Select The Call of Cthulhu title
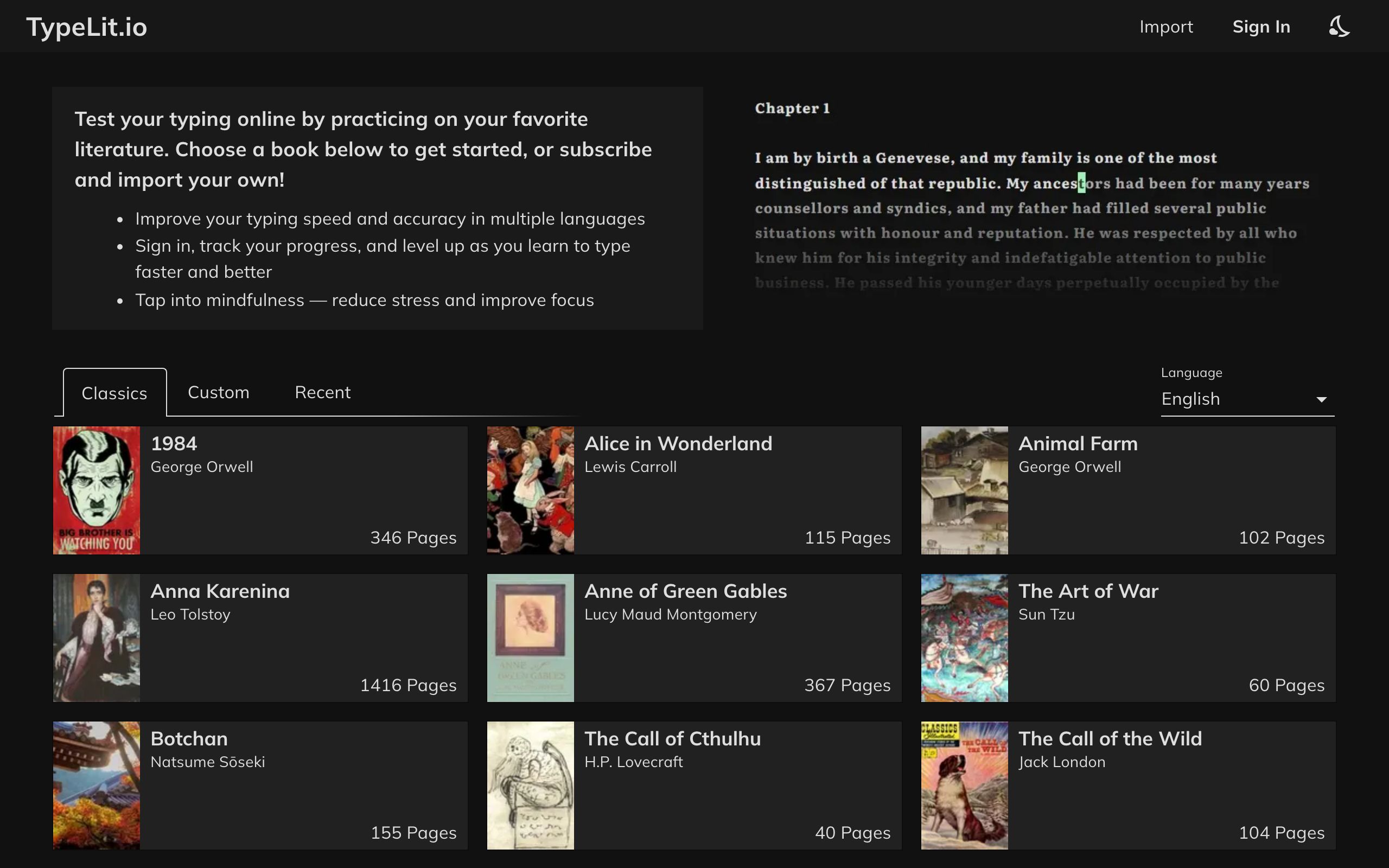The height and width of the screenshot is (868, 1389). coord(673,738)
